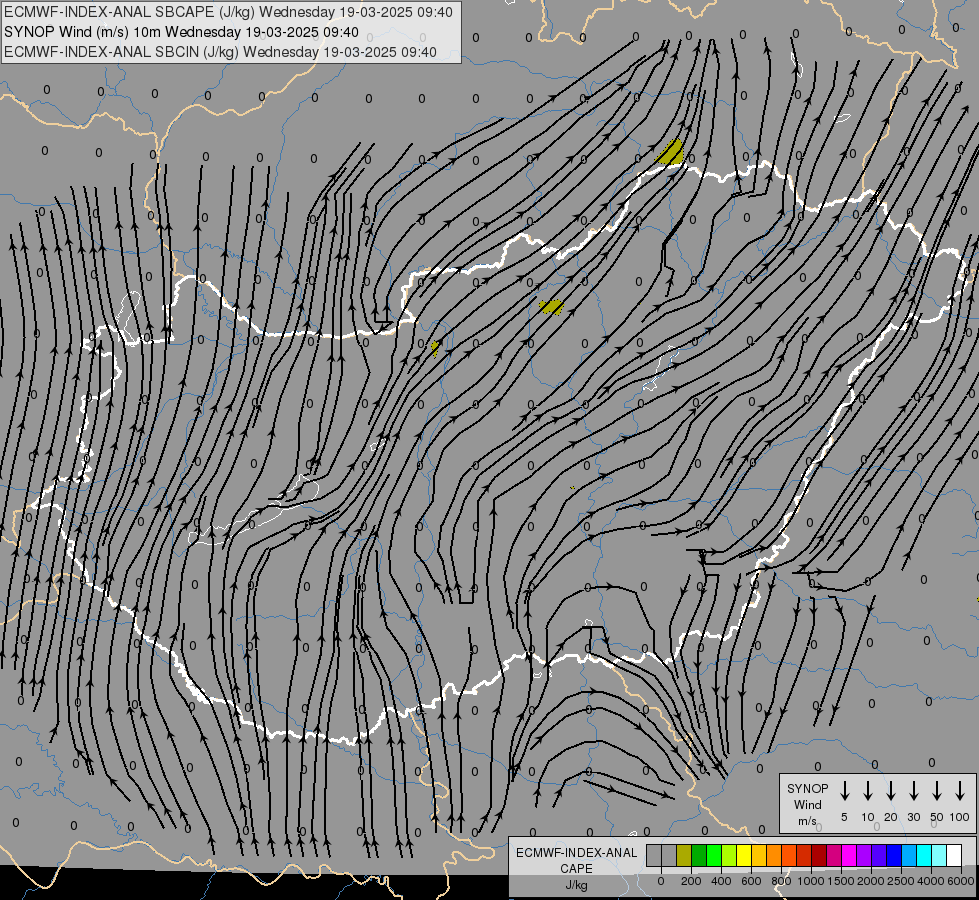Click the 5 m/s wind arrow symbol
The width and height of the screenshot is (979, 900).
click(x=845, y=791)
